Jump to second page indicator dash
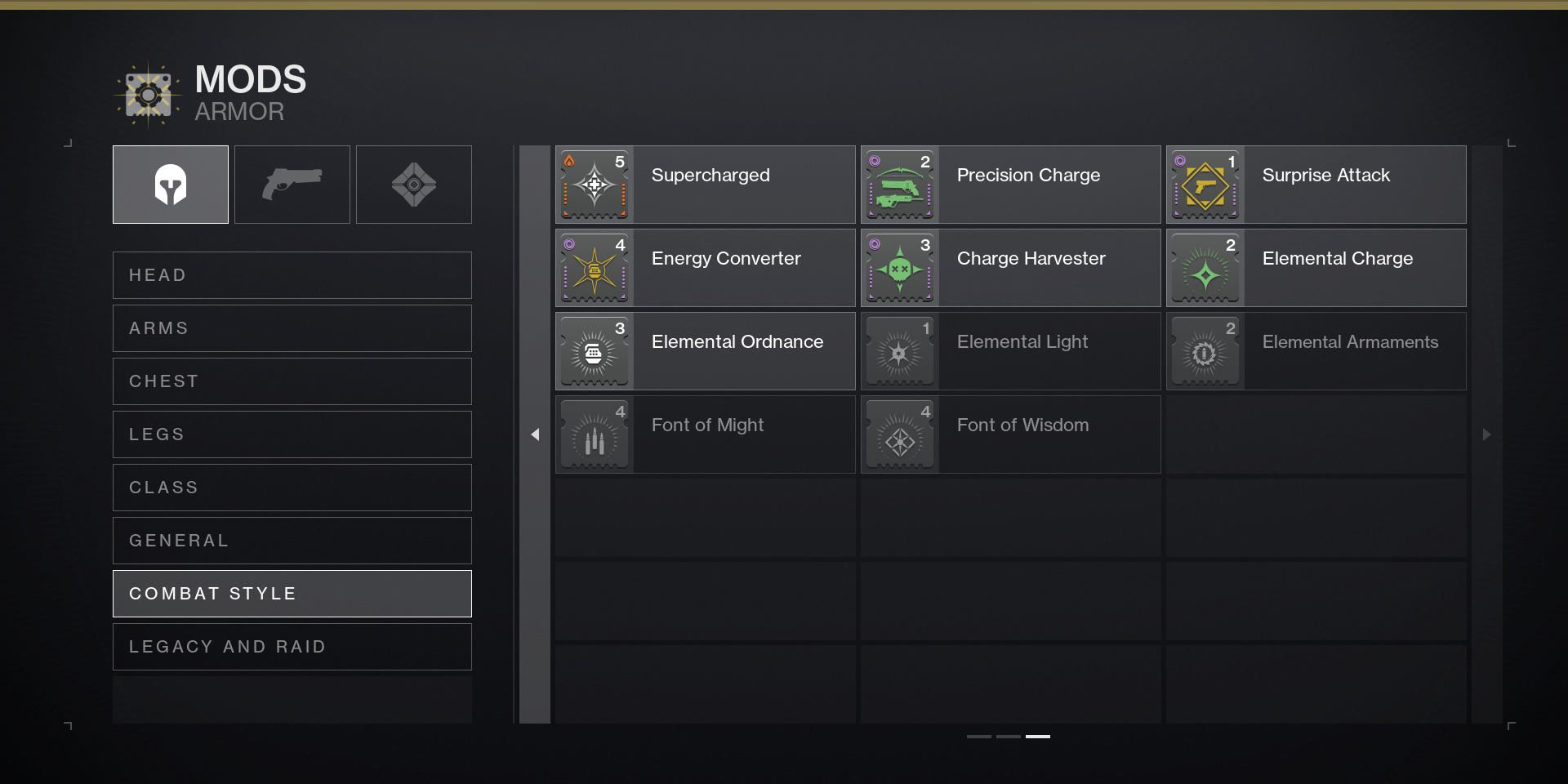The width and height of the screenshot is (1568, 784). 1009,737
